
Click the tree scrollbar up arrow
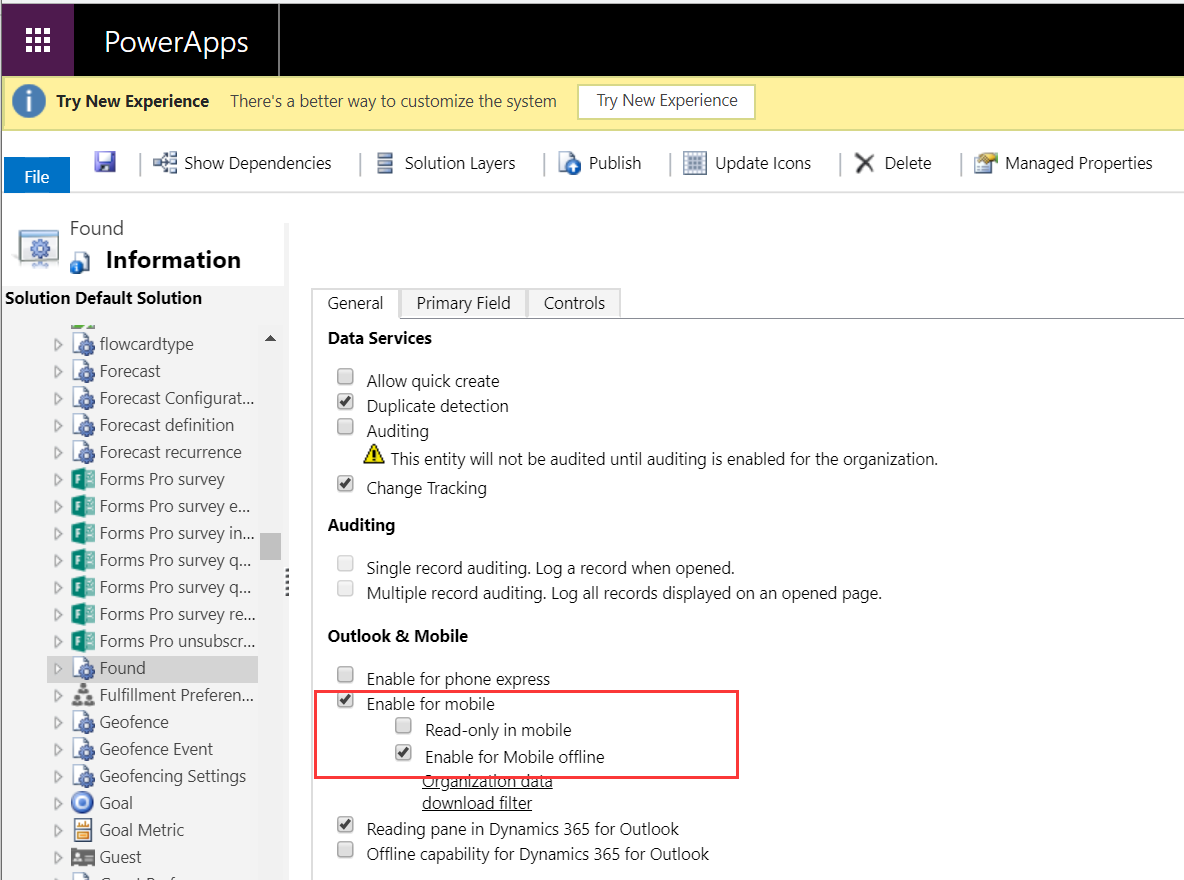[x=270, y=338]
